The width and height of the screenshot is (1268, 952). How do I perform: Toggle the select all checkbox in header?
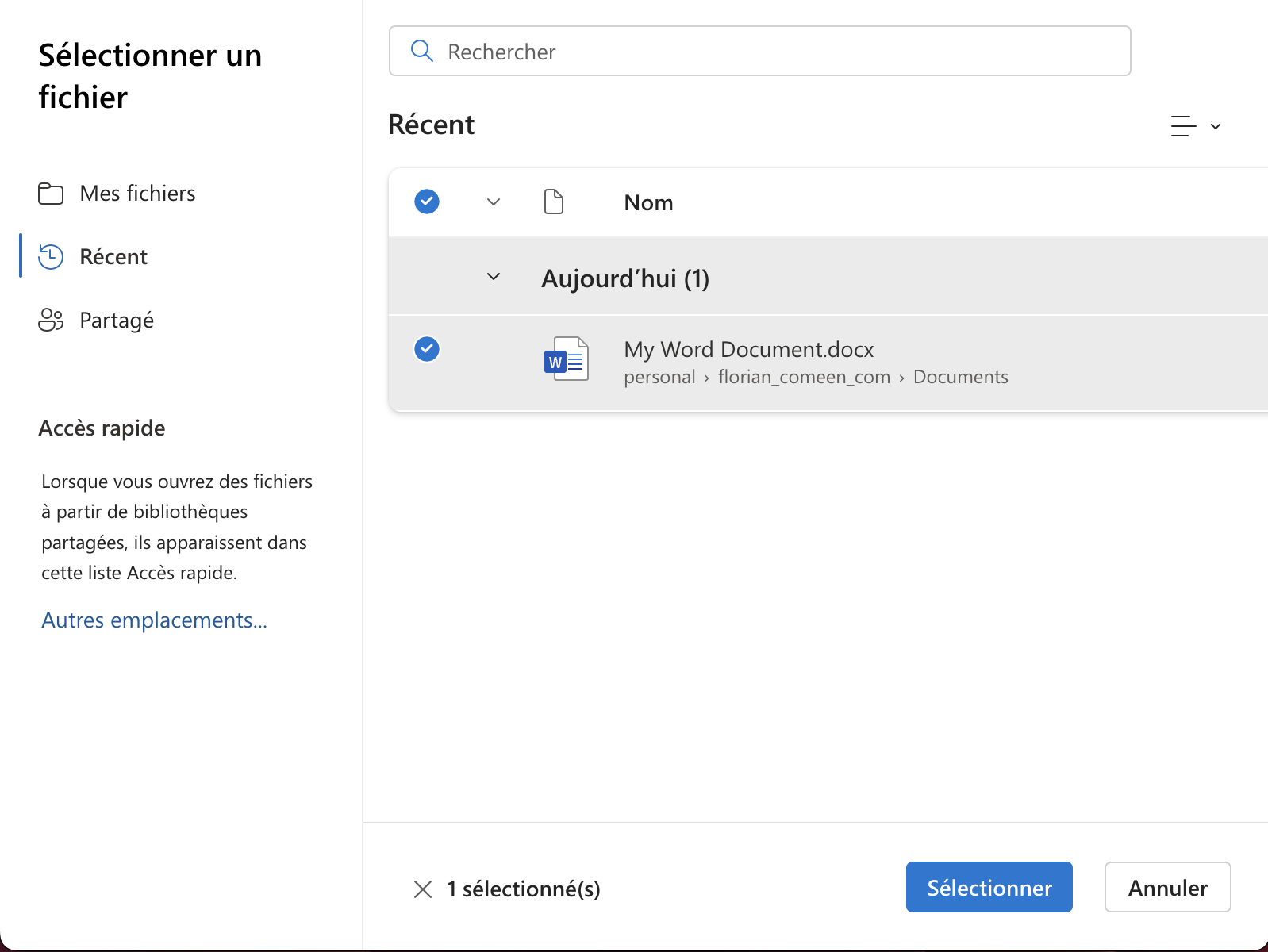click(x=427, y=202)
